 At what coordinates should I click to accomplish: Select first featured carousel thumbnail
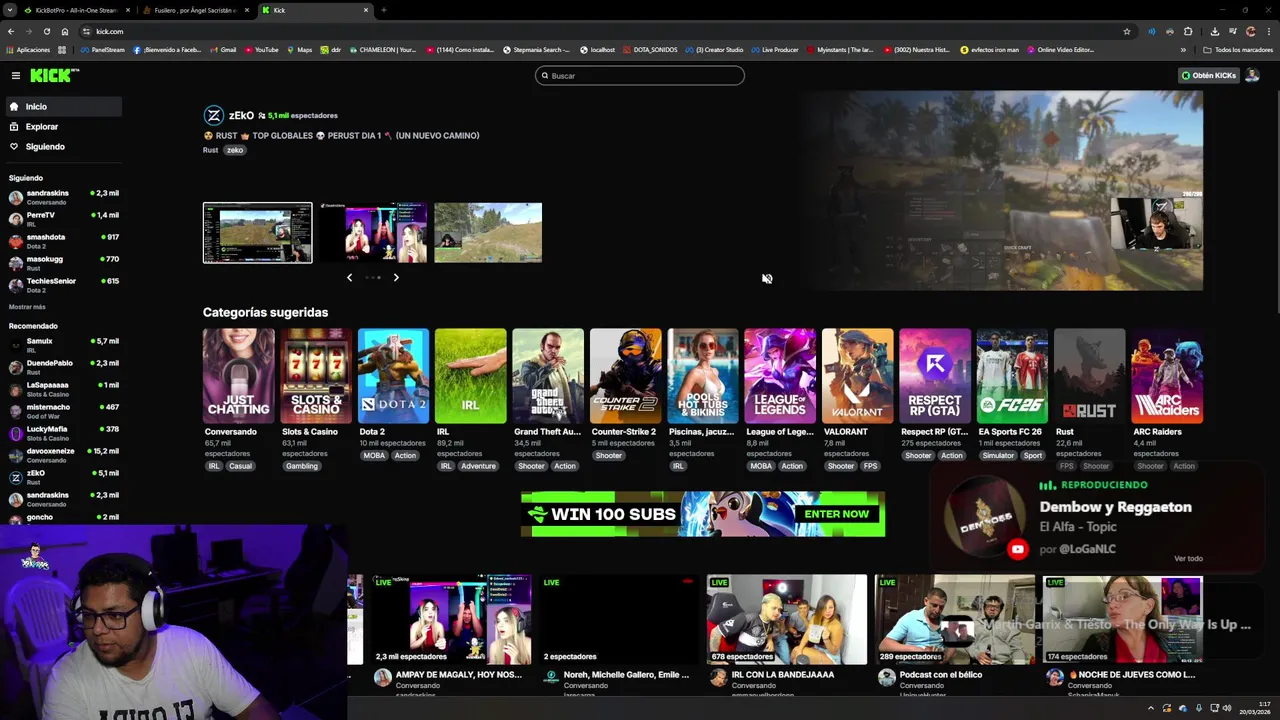257,233
